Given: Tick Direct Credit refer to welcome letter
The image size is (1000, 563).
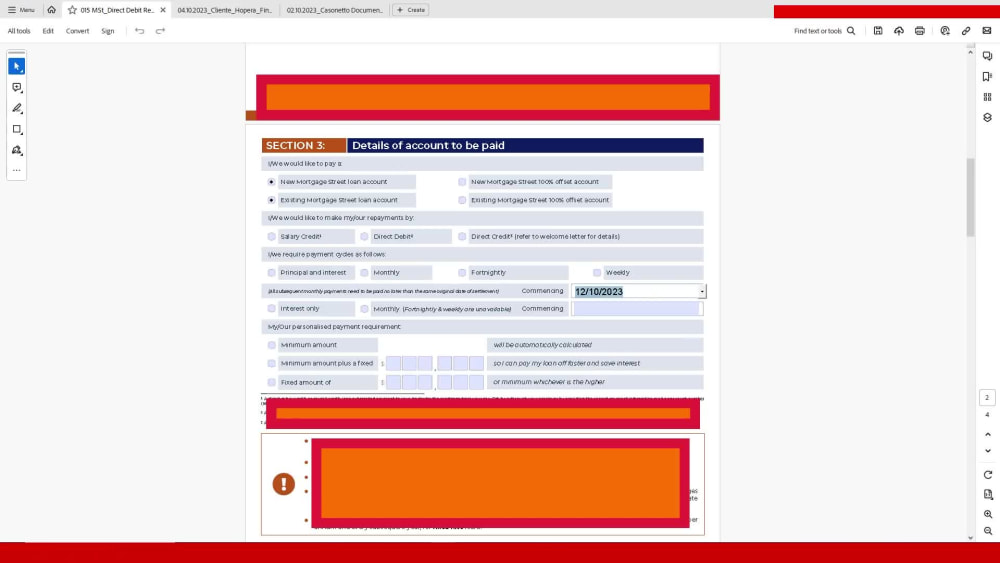Looking at the screenshot, I should tap(462, 237).
